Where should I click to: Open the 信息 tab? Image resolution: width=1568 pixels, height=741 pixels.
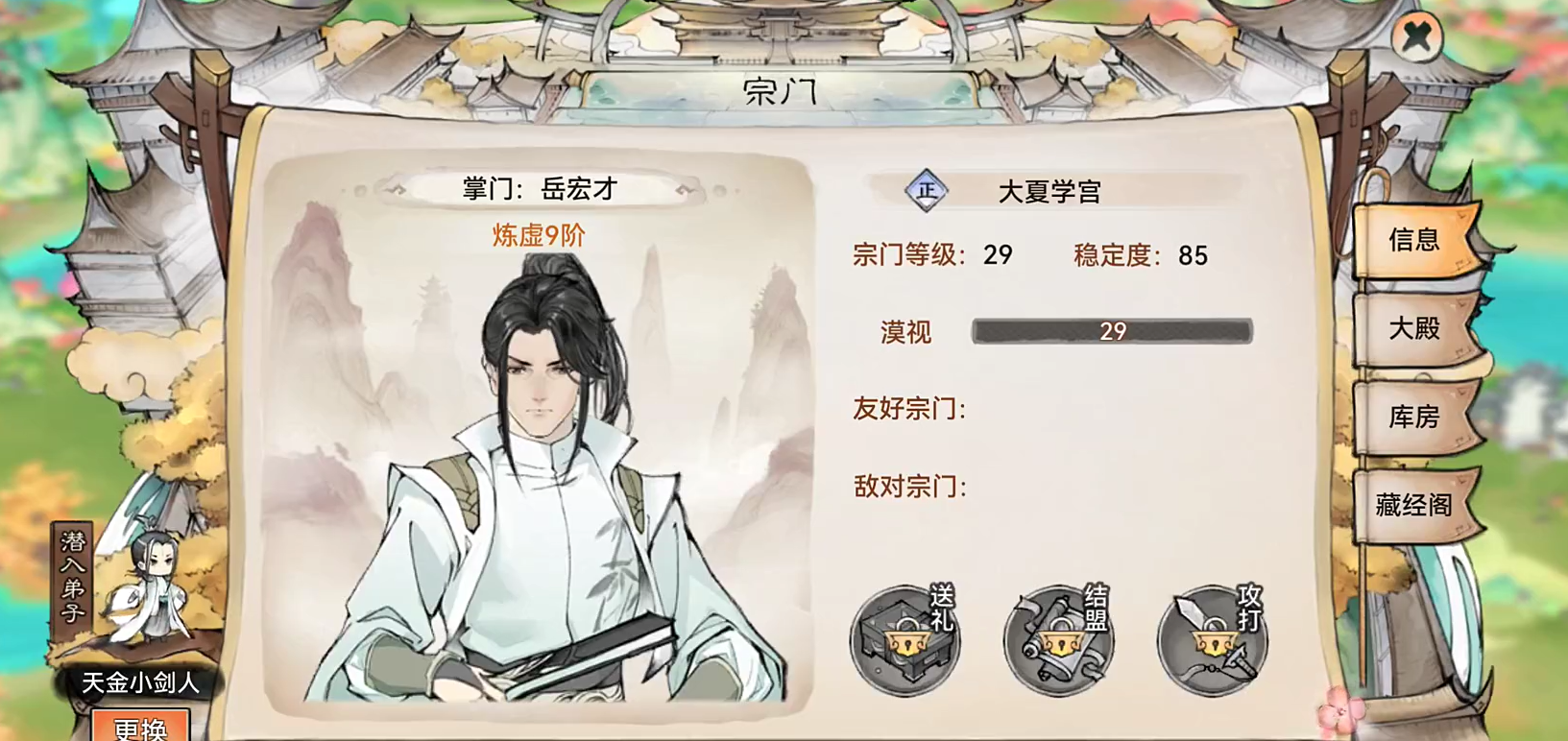coord(1415,240)
